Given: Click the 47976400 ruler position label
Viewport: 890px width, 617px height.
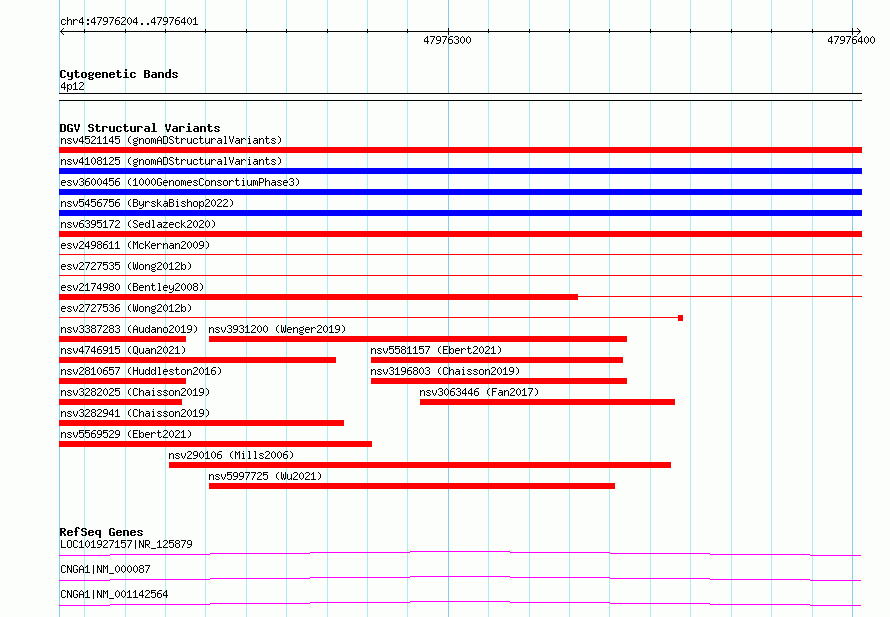Looking at the screenshot, I should point(851,40).
